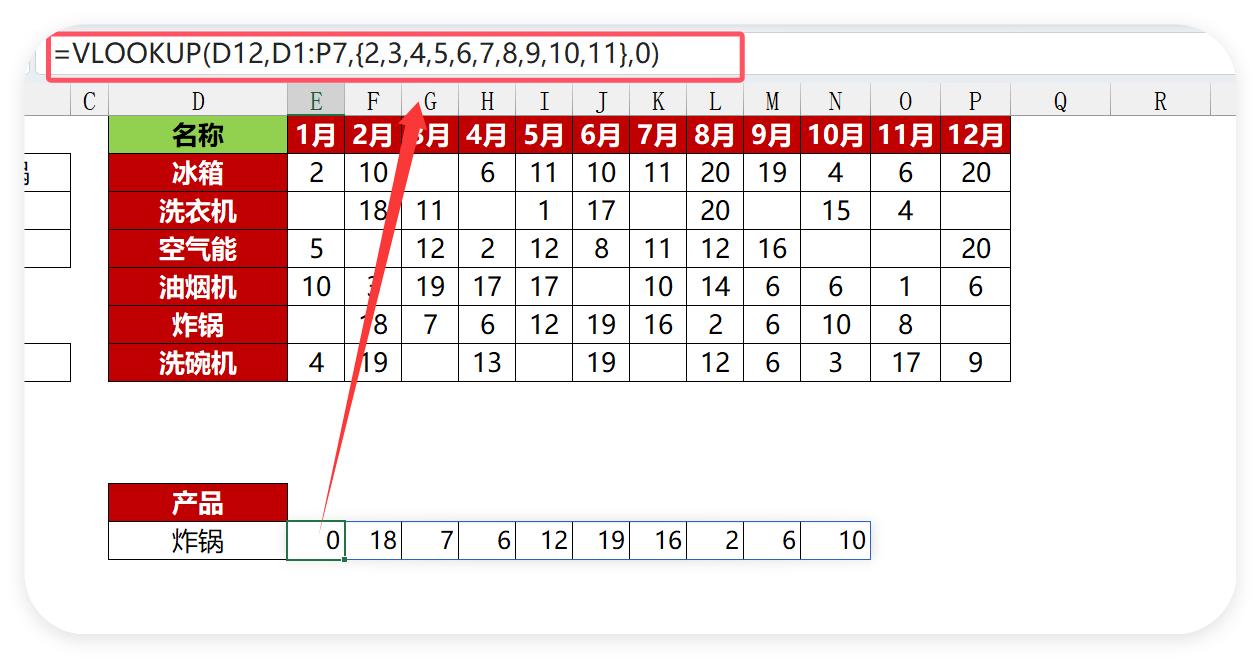1260x658 pixels.
Task: Click the 洗碗机 row label
Action: (198, 363)
